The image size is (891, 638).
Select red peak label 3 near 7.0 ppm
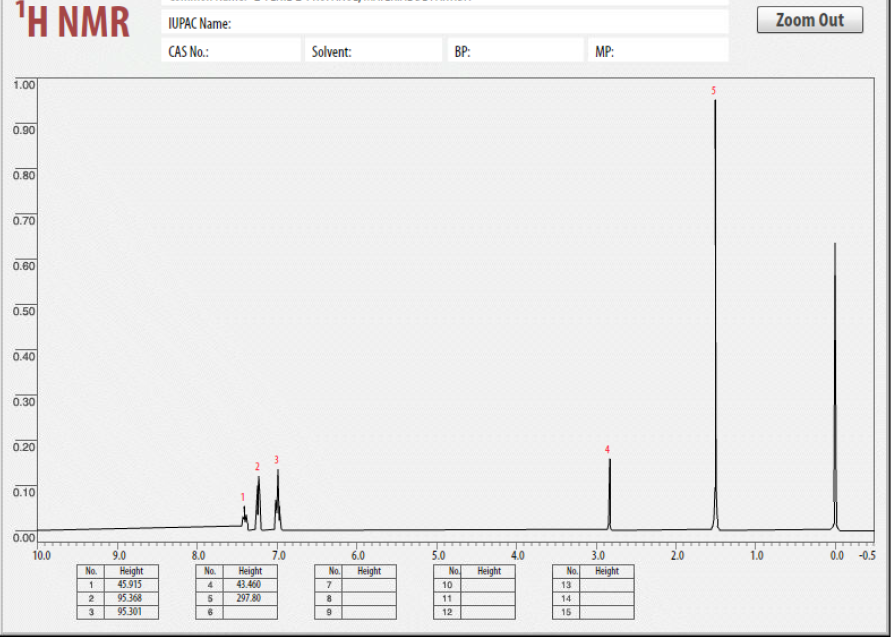275,462
